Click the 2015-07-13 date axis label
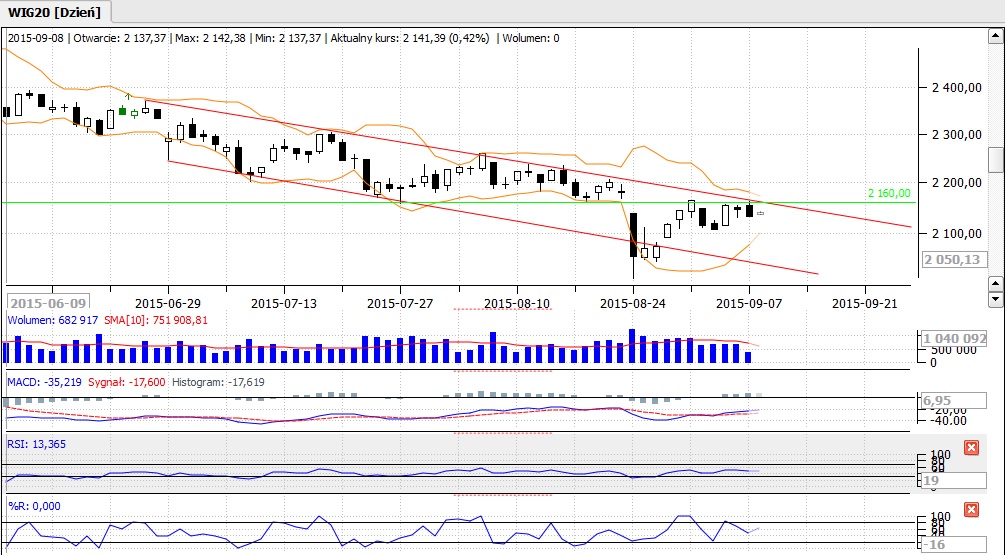Image resolution: width=1005 pixels, height=555 pixels. [284, 303]
